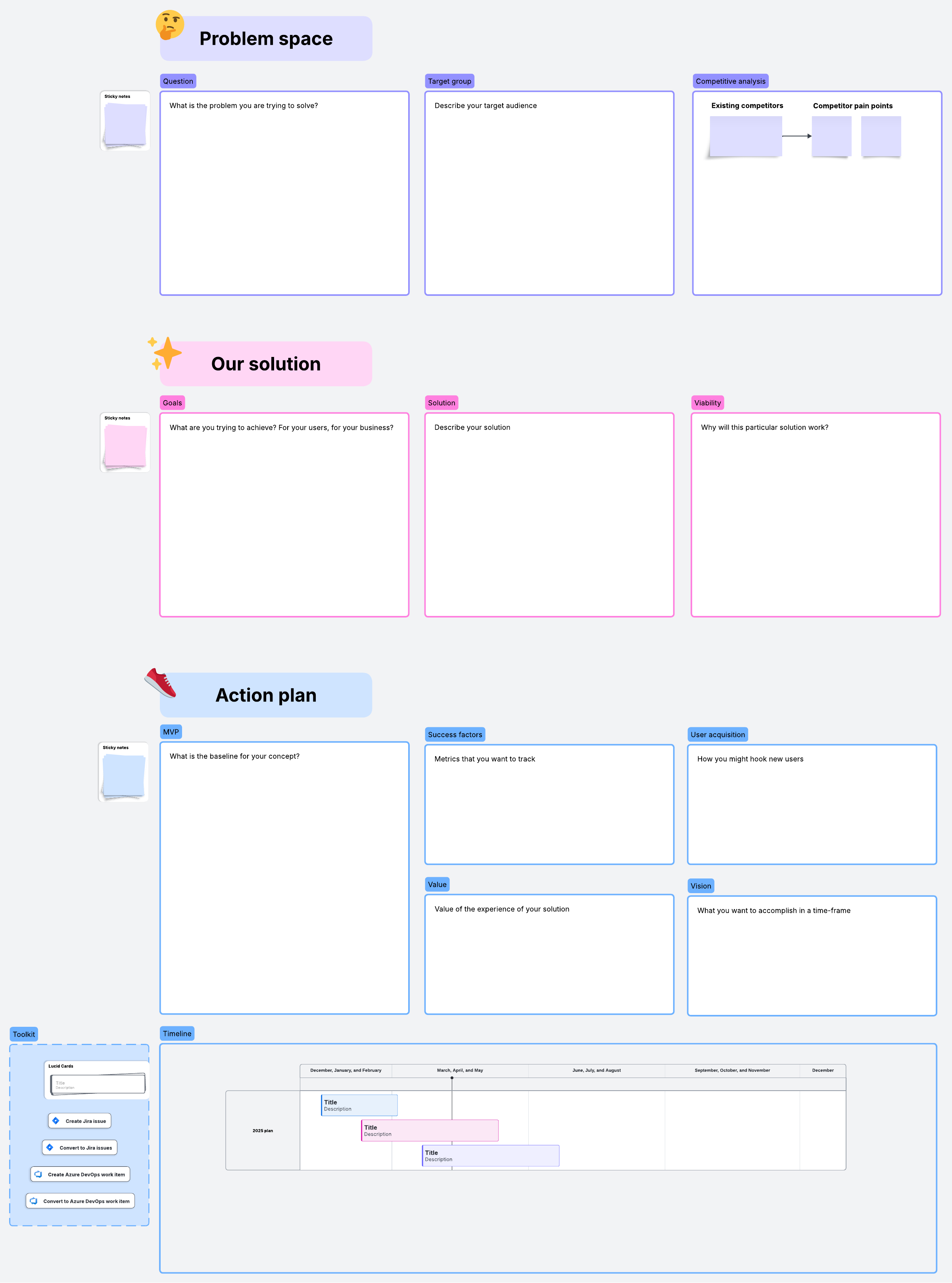Select the arrow connecting competitor sticky notes
Viewport: 952px width, 1283px height.
tap(797, 136)
